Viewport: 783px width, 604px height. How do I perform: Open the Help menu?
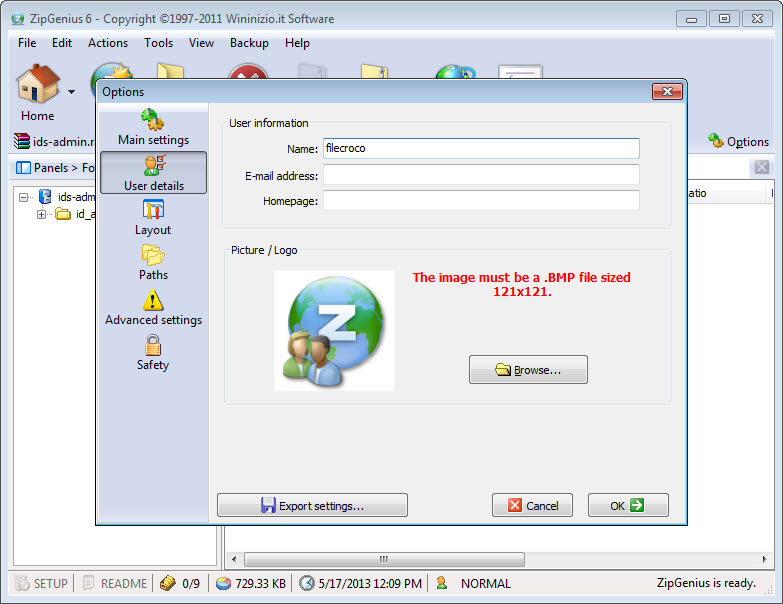(297, 43)
